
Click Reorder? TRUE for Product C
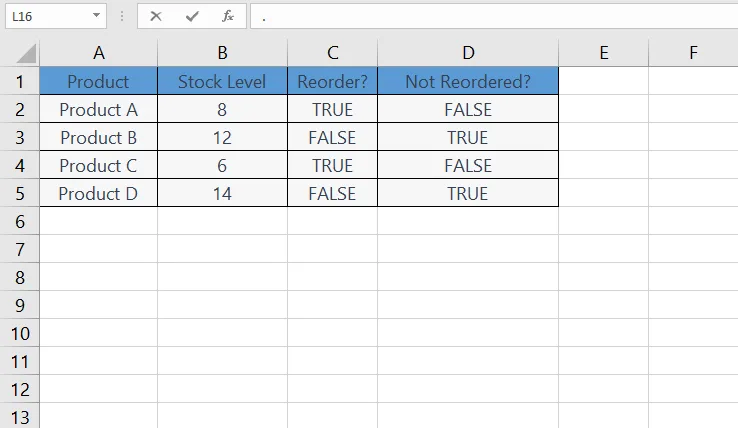[332, 165]
